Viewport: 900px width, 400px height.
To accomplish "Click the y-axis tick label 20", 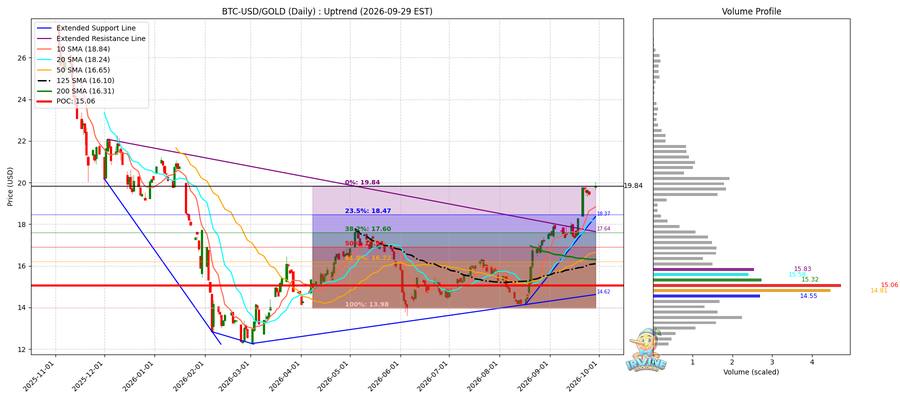I will pos(21,183).
